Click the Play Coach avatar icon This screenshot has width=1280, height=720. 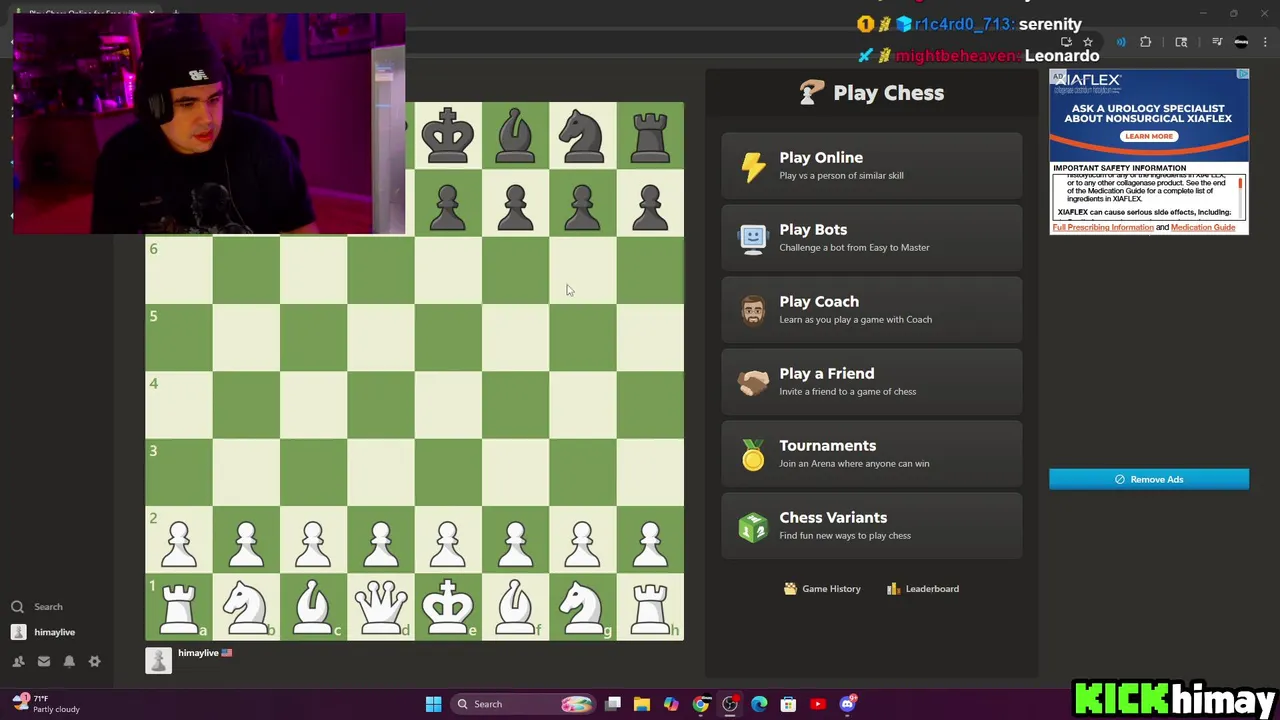(753, 310)
